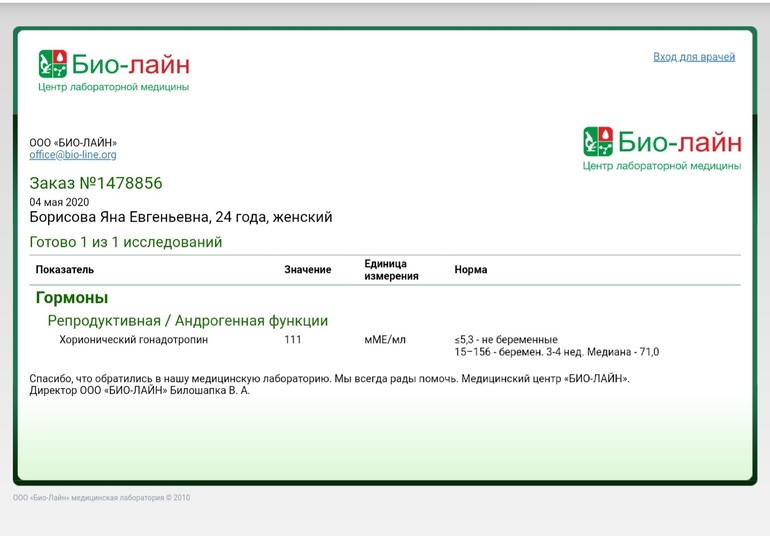
Task: Open the 'Вход для врачей' link
Action: tap(694, 57)
